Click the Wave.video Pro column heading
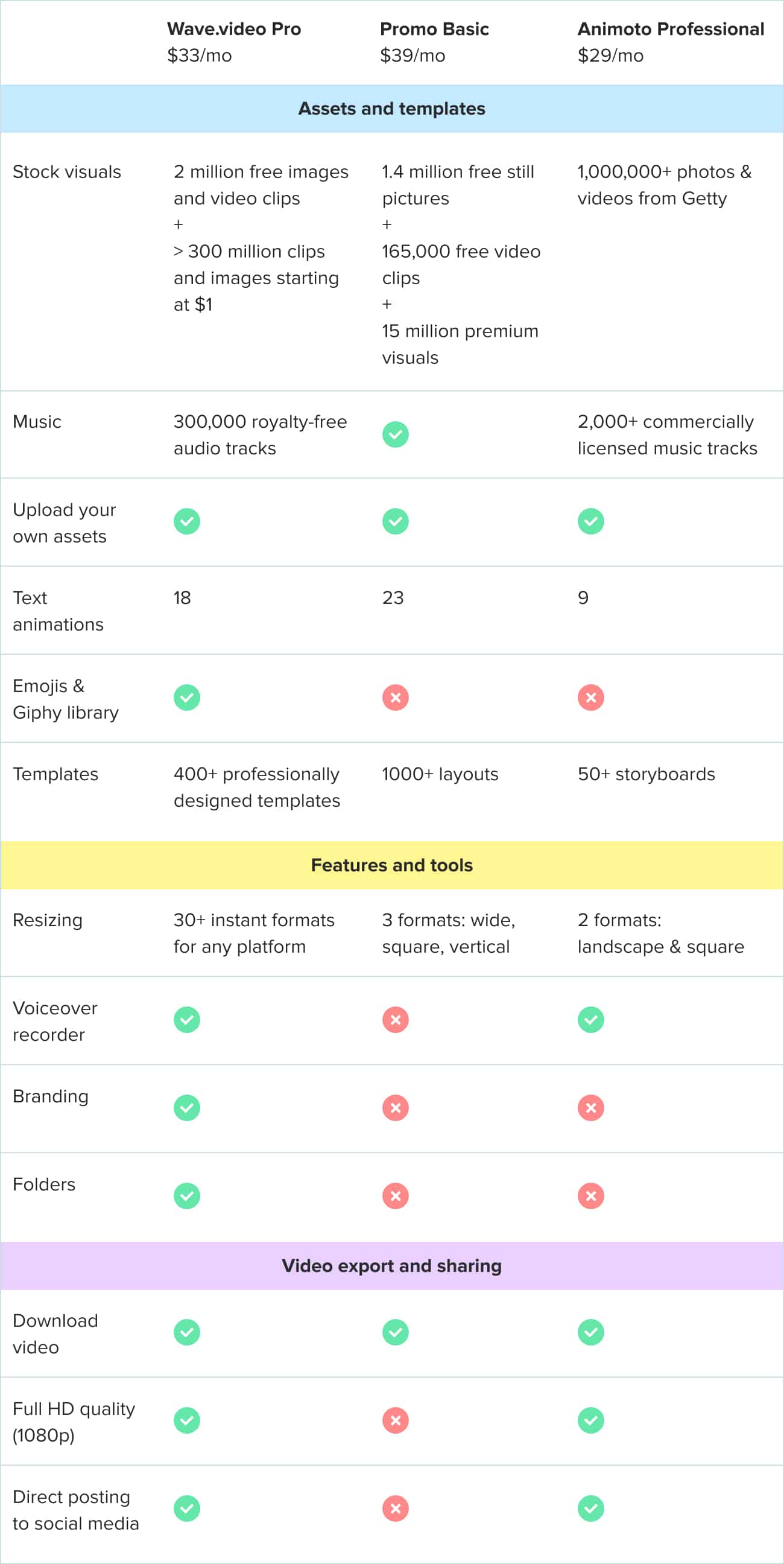The width and height of the screenshot is (784, 1564). click(x=234, y=28)
